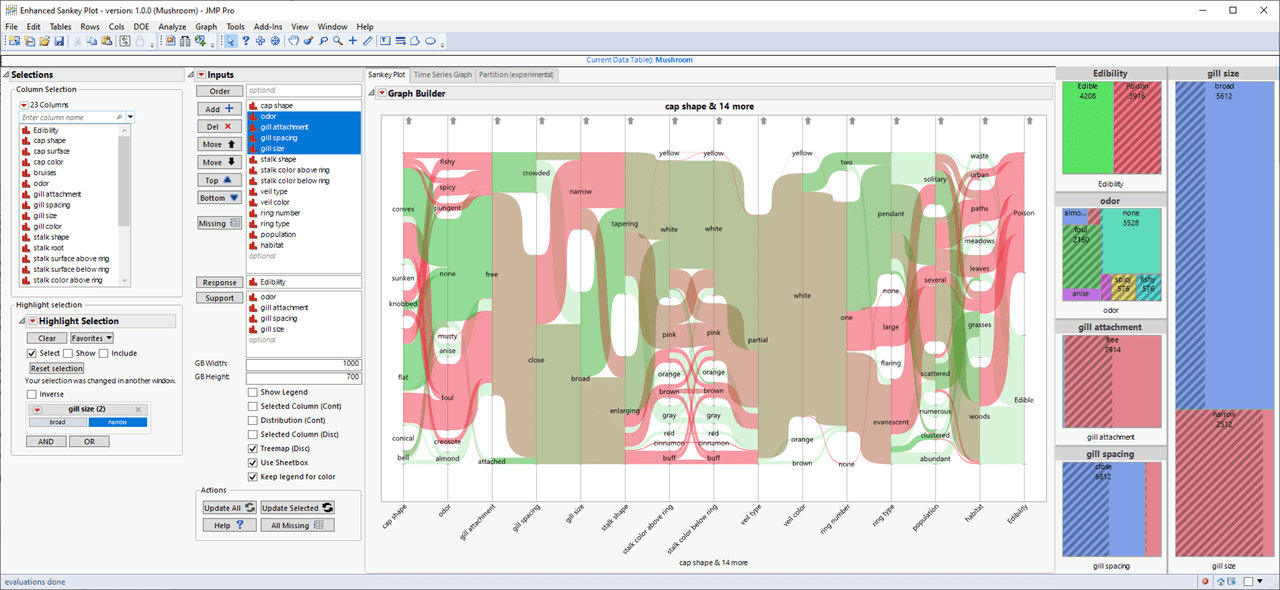Collapse the Inputs panel via its red triangle
Viewport: 1280px width, 590px height.
tap(200, 73)
